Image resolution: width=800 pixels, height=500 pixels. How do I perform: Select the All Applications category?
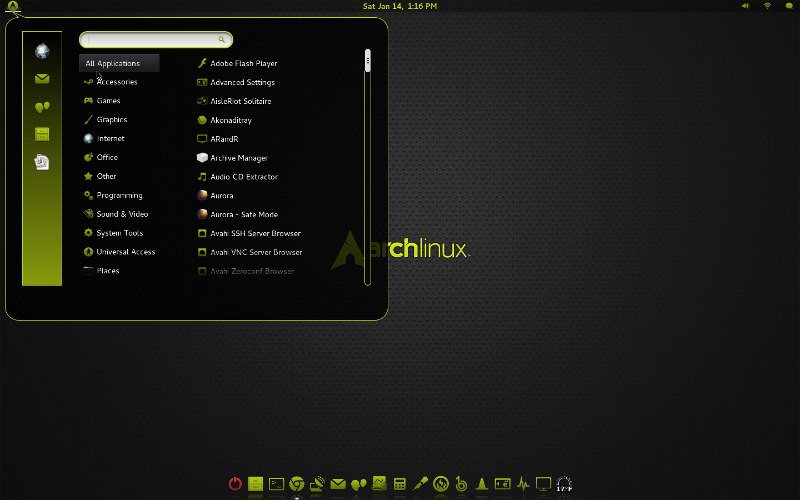pos(119,63)
